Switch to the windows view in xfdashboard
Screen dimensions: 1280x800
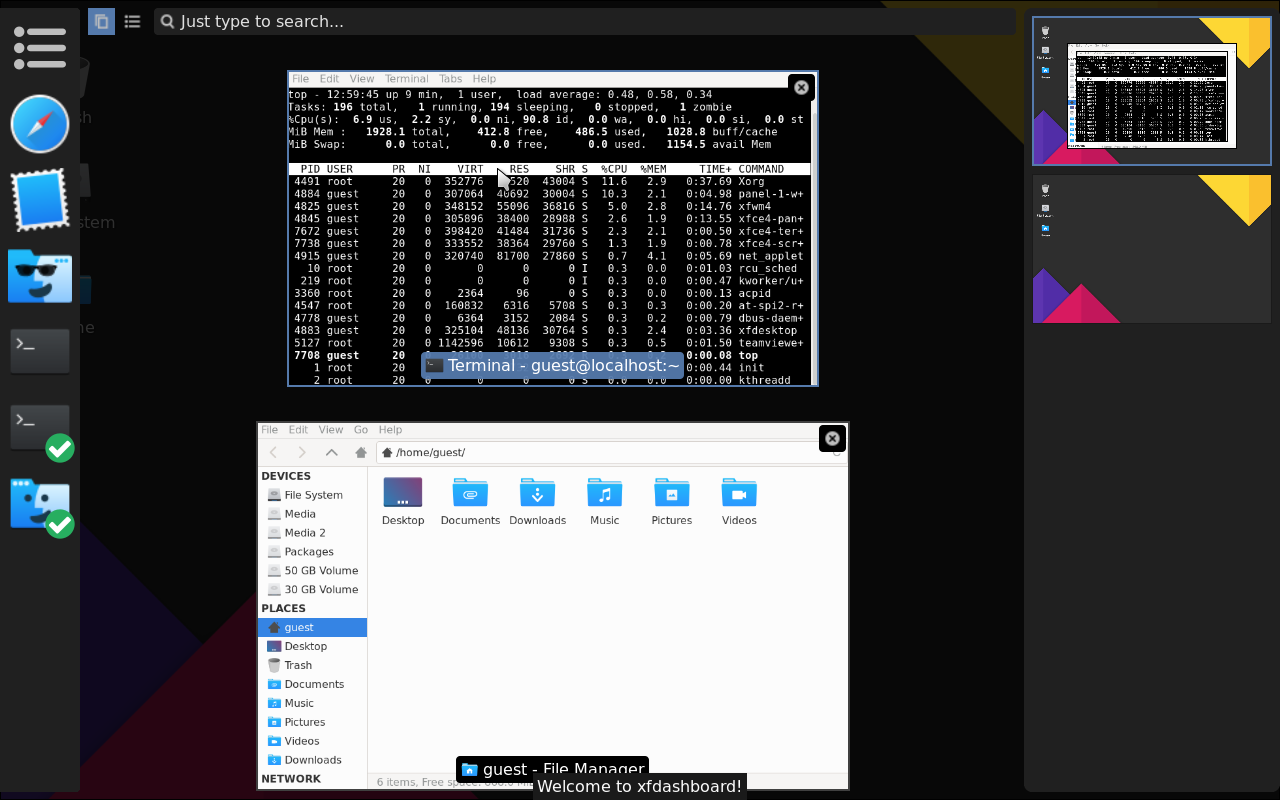click(x=101, y=21)
